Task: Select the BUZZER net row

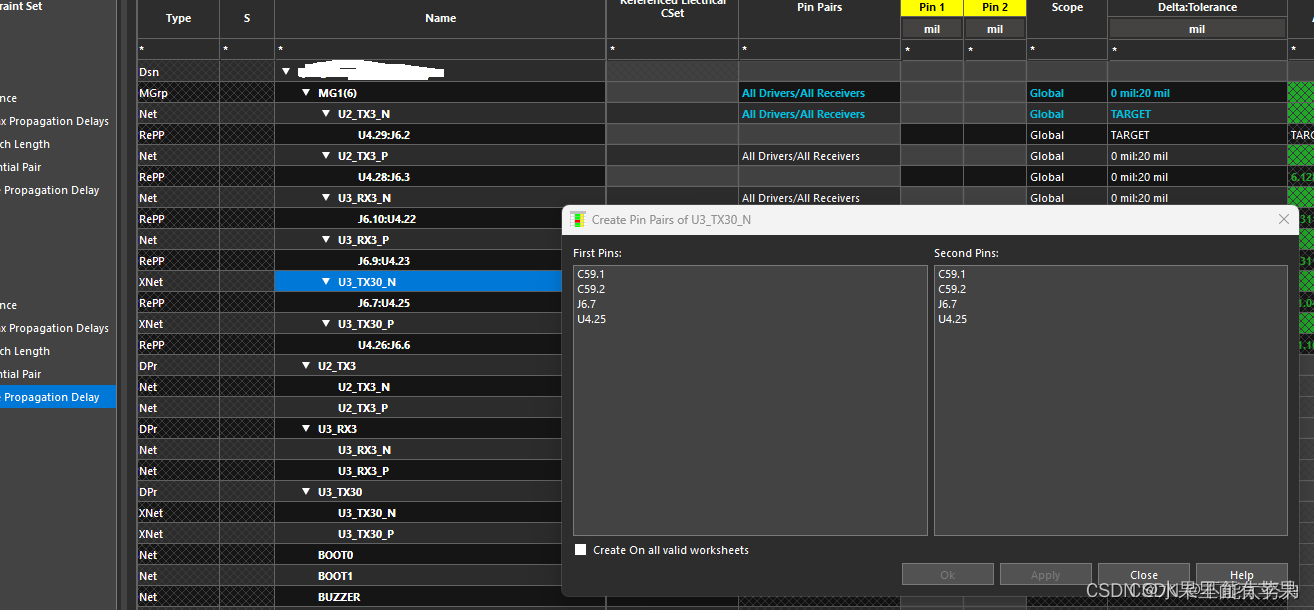Action: pyautogui.click(x=339, y=597)
